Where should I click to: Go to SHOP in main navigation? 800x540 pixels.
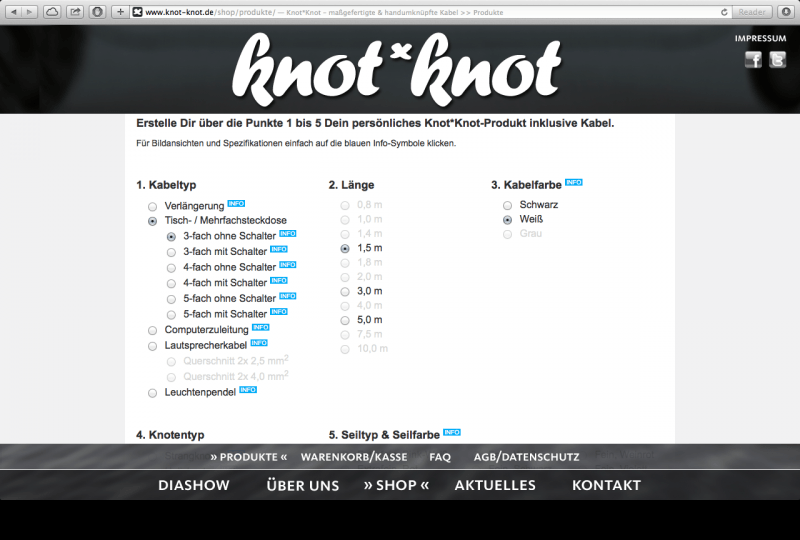[396, 485]
